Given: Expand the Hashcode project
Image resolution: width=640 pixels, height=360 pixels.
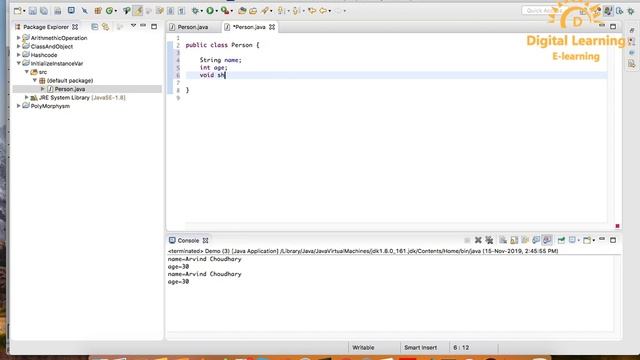Looking at the screenshot, I should coord(18,55).
